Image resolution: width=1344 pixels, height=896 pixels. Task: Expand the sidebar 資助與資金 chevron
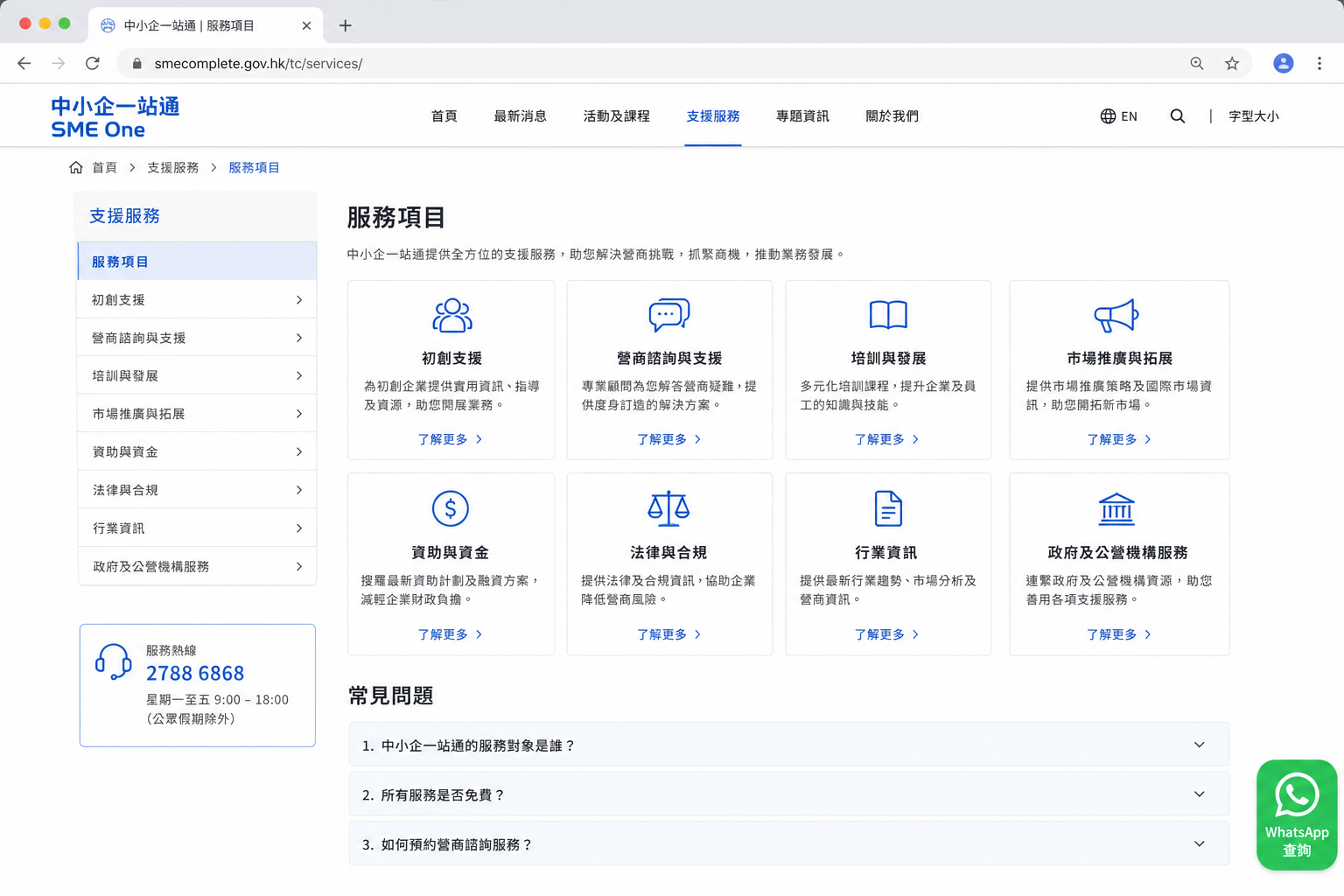(299, 451)
